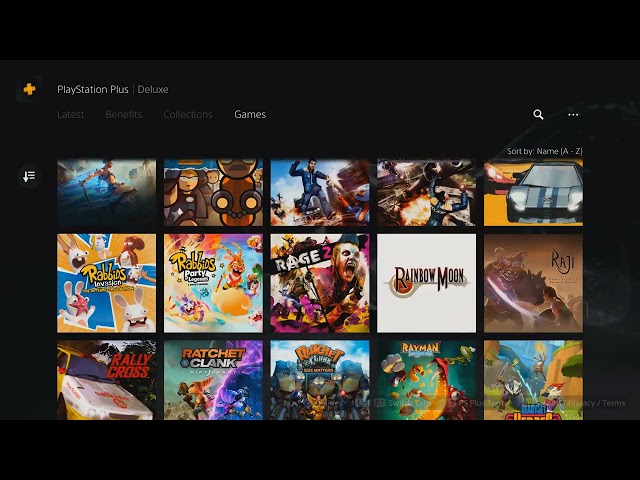
Task: Click the sort and filter icon
Action: point(29,176)
